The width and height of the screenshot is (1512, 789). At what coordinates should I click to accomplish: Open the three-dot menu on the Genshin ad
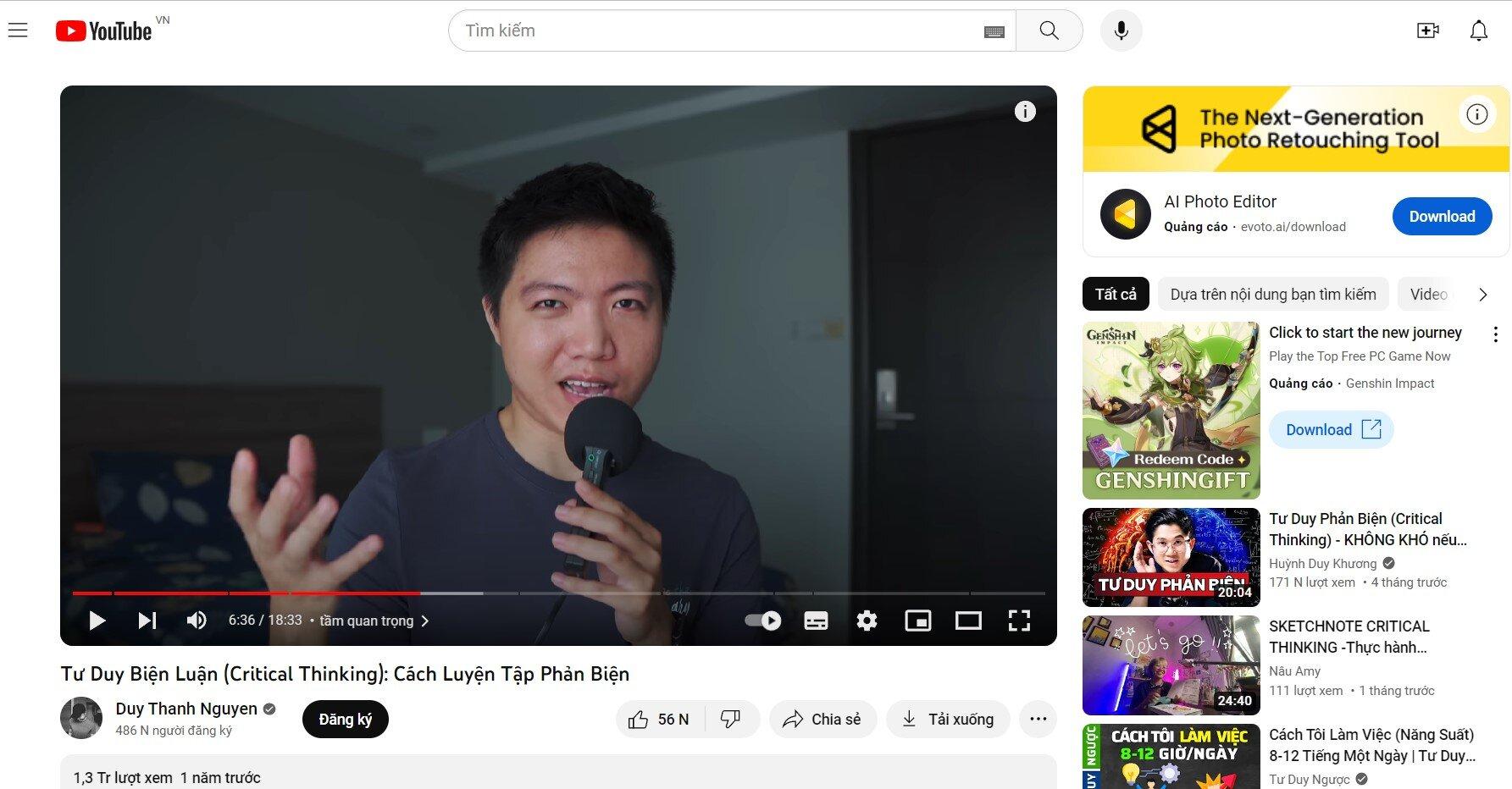pyautogui.click(x=1495, y=334)
